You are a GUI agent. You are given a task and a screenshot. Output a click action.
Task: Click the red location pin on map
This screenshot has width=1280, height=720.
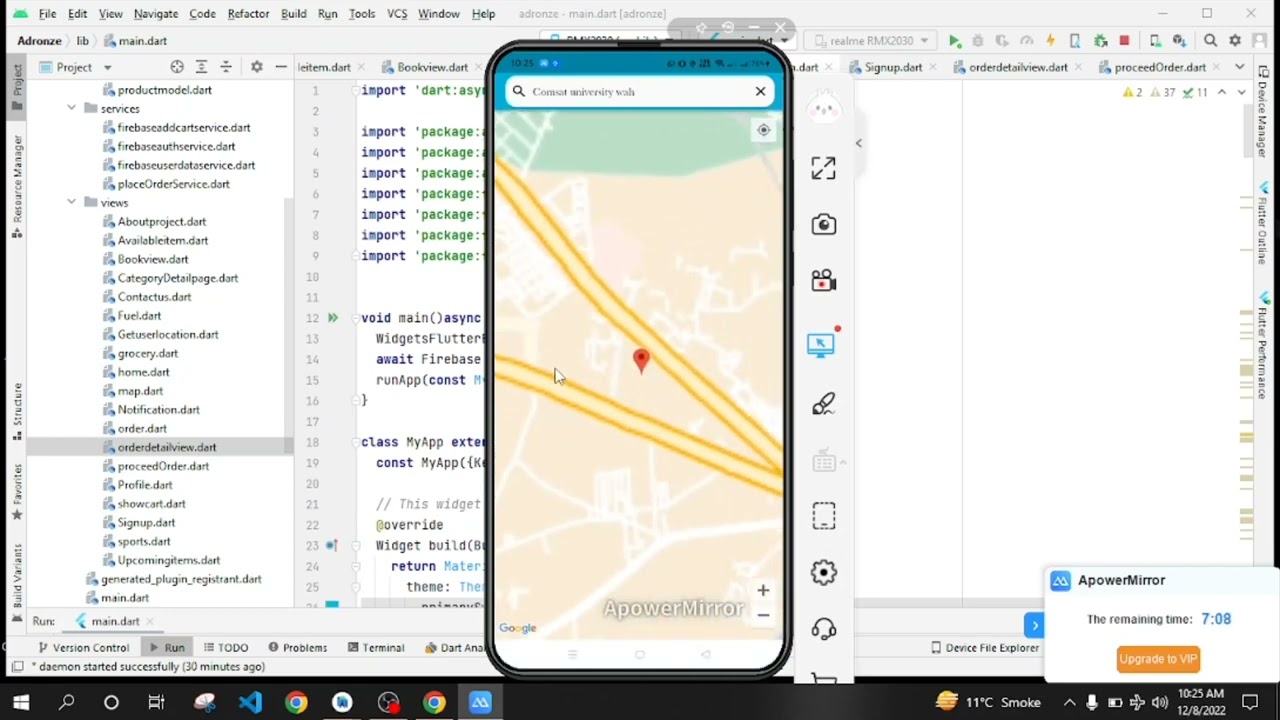[x=641, y=361]
